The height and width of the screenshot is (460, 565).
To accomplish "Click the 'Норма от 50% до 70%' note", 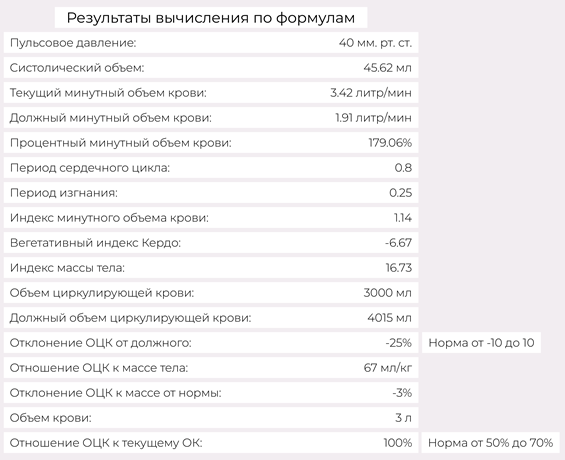I will pos(490,443).
